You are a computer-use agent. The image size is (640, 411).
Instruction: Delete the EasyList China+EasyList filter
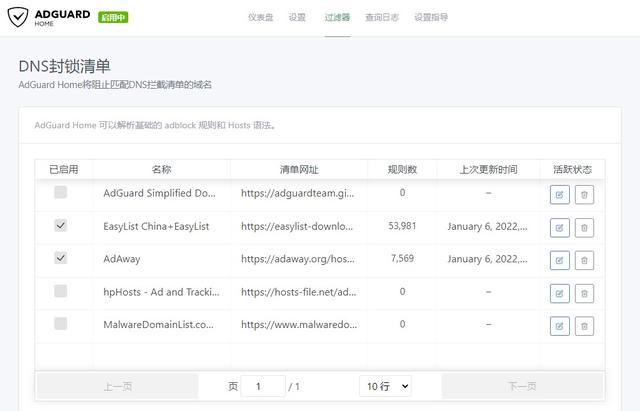(x=584, y=228)
